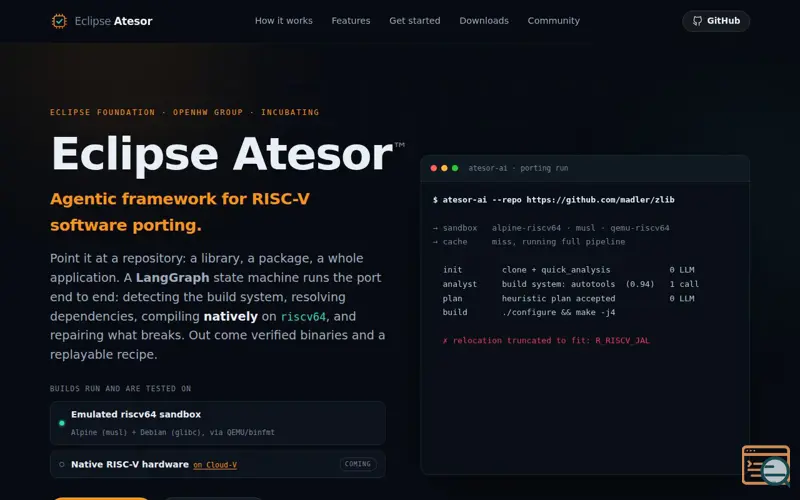Click the relocation truncated error line
Image resolution: width=800 pixels, height=500 pixels.
tap(546, 340)
